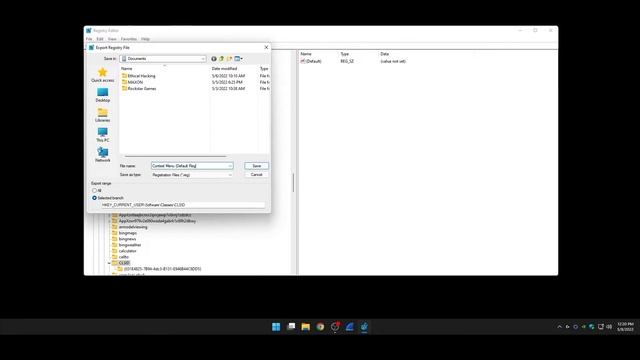Open the View menu button
The width and height of the screenshot is (640, 360).
[238, 59]
